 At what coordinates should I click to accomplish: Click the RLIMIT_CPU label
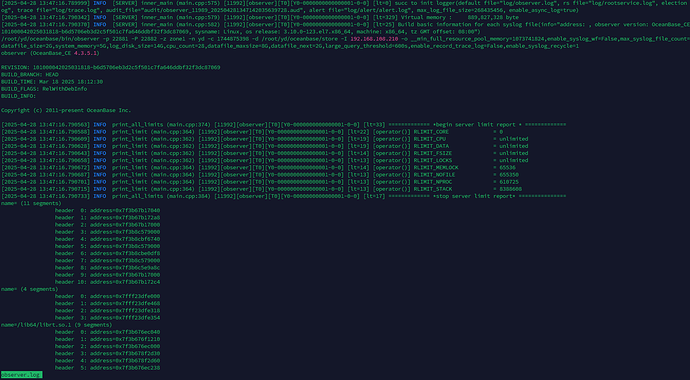tap(429, 139)
